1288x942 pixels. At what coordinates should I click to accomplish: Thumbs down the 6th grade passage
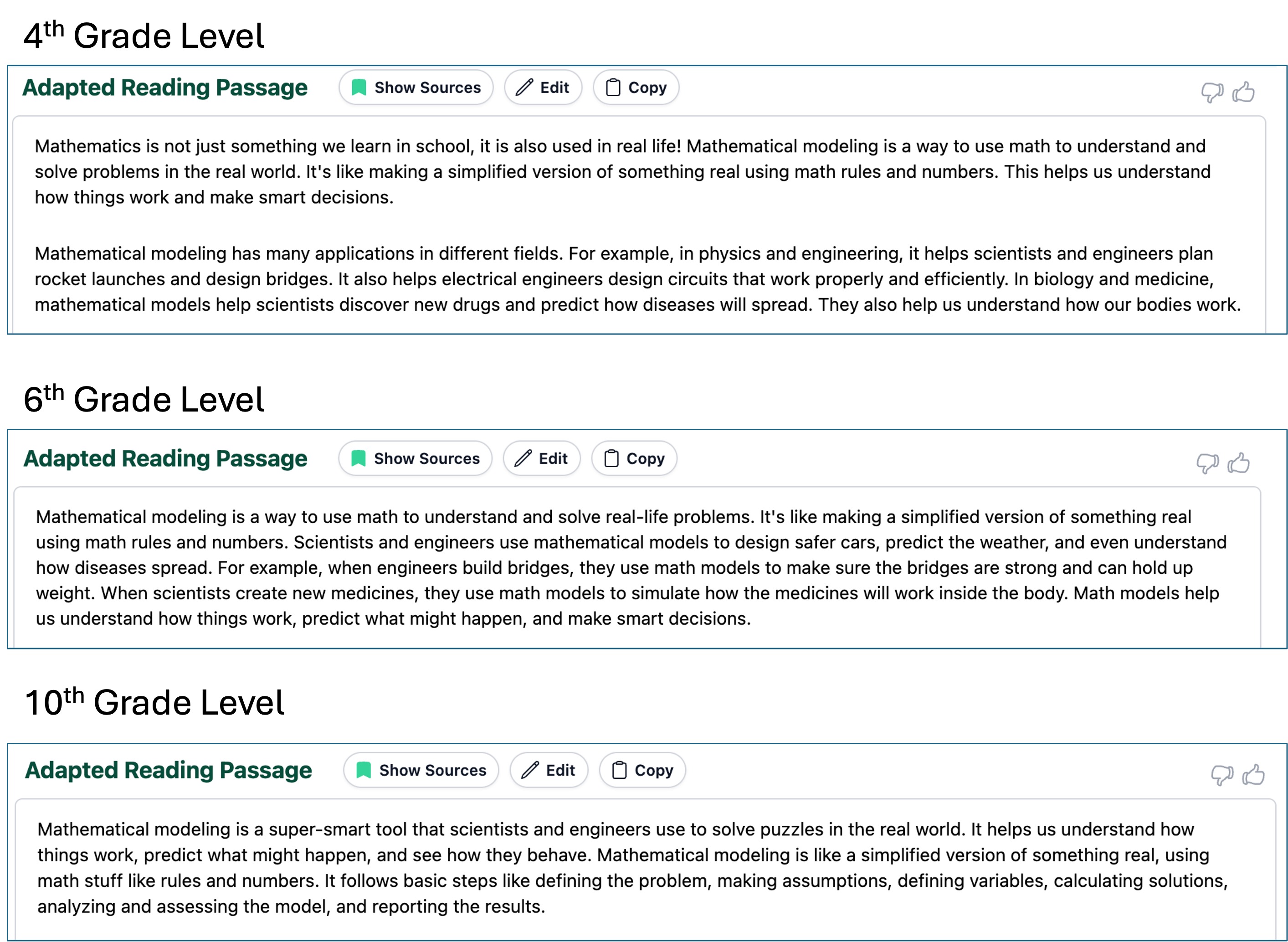coord(1206,463)
